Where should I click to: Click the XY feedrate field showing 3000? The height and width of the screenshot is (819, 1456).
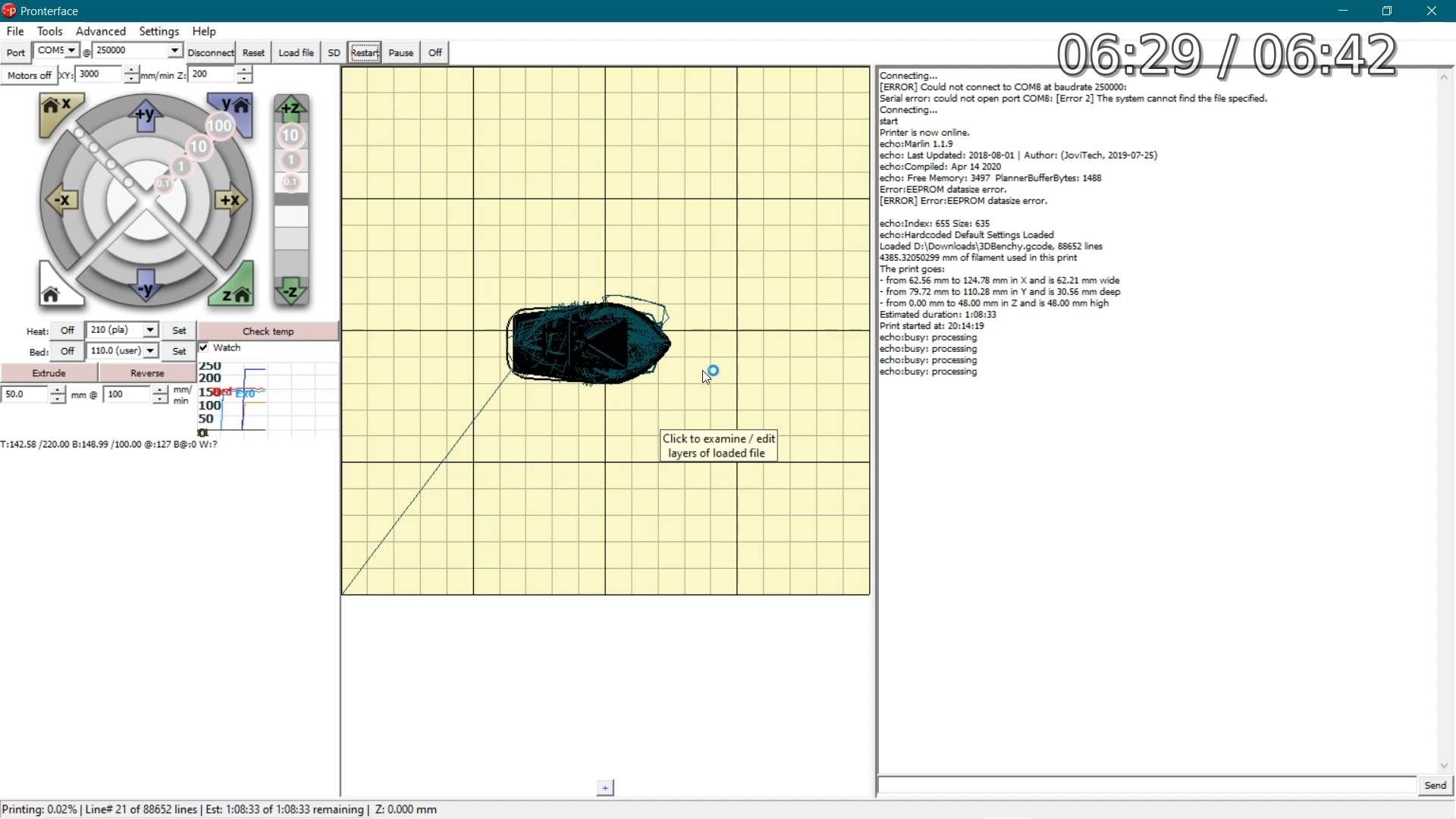(x=99, y=74)
